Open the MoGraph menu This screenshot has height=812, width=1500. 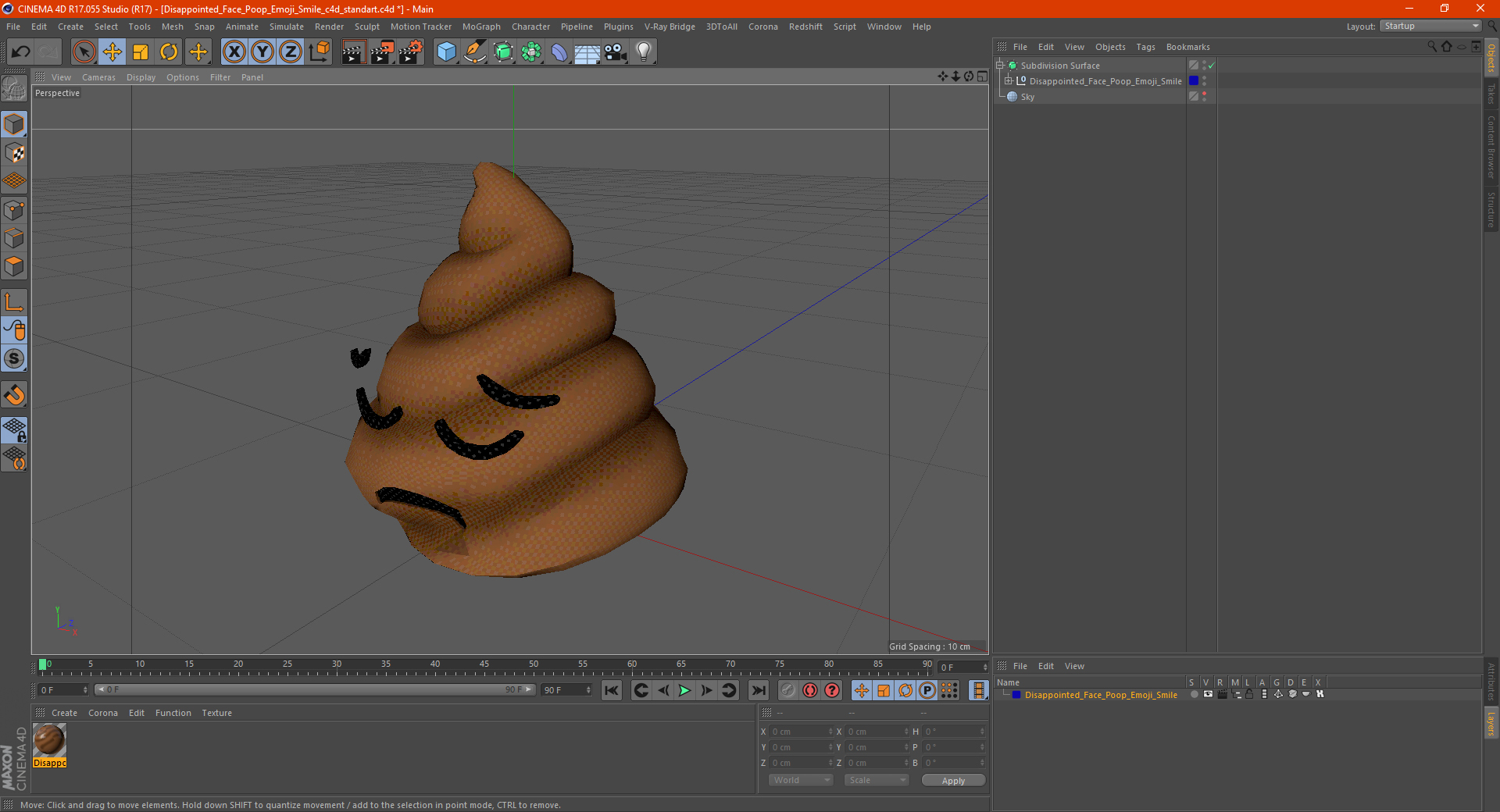click(x=481, y=27)
